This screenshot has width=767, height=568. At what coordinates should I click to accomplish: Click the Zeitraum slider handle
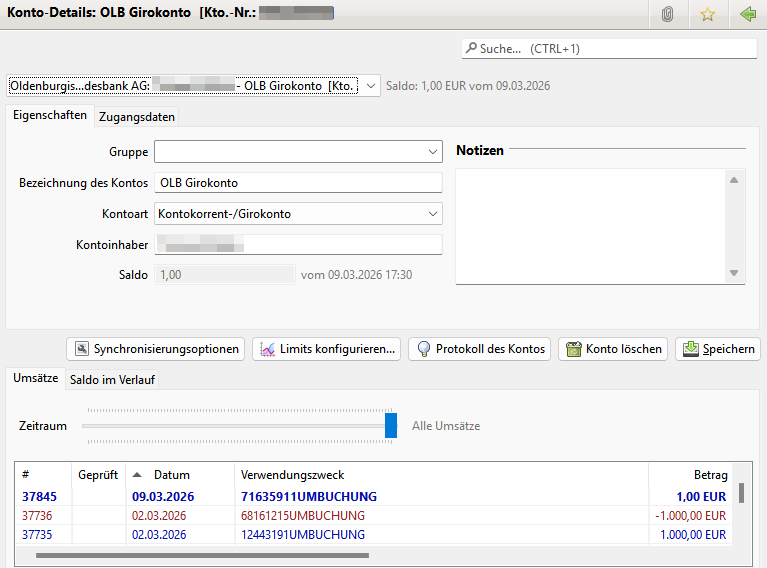coord(391,425)
